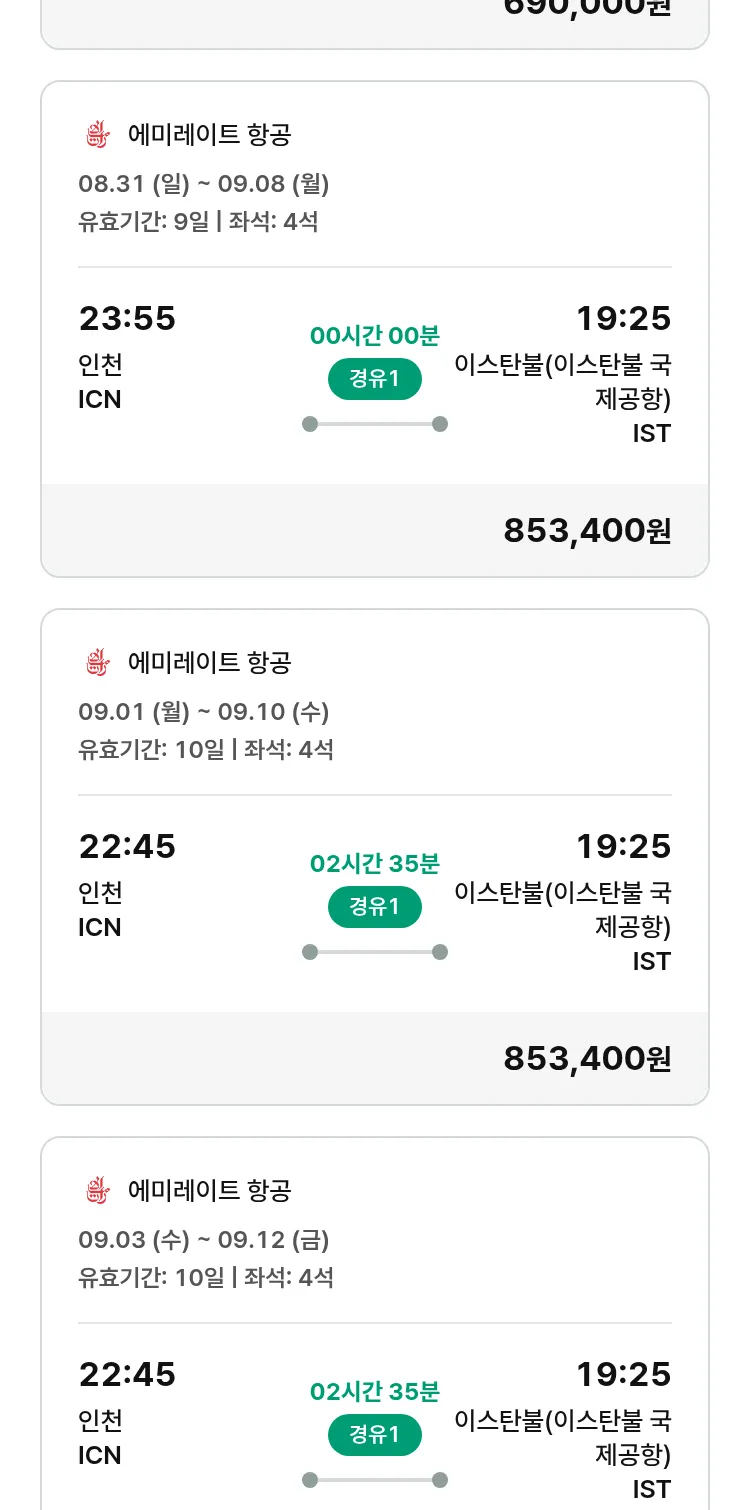The width and height of the screenshot is (750, 1510).
Task: Click Emirates logo on the 09.03 flight
Action: pyautogui.click(x=96, y=1191)
